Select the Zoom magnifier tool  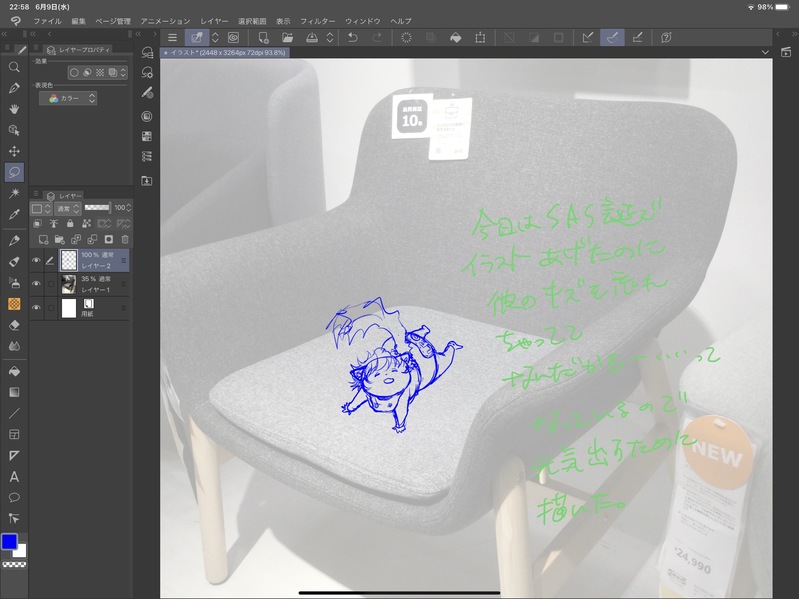coord(14,67)
